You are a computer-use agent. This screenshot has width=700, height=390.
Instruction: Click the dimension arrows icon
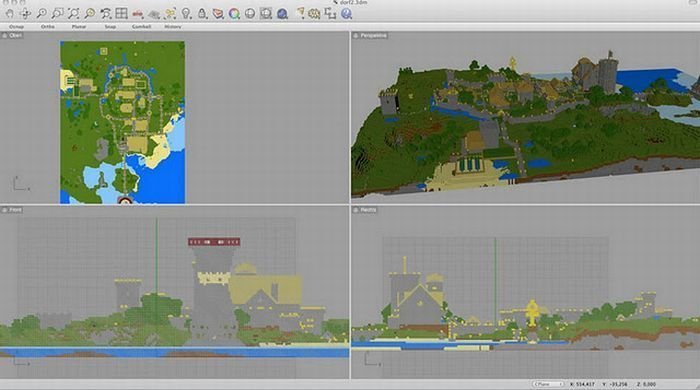[x=330, y=14]
